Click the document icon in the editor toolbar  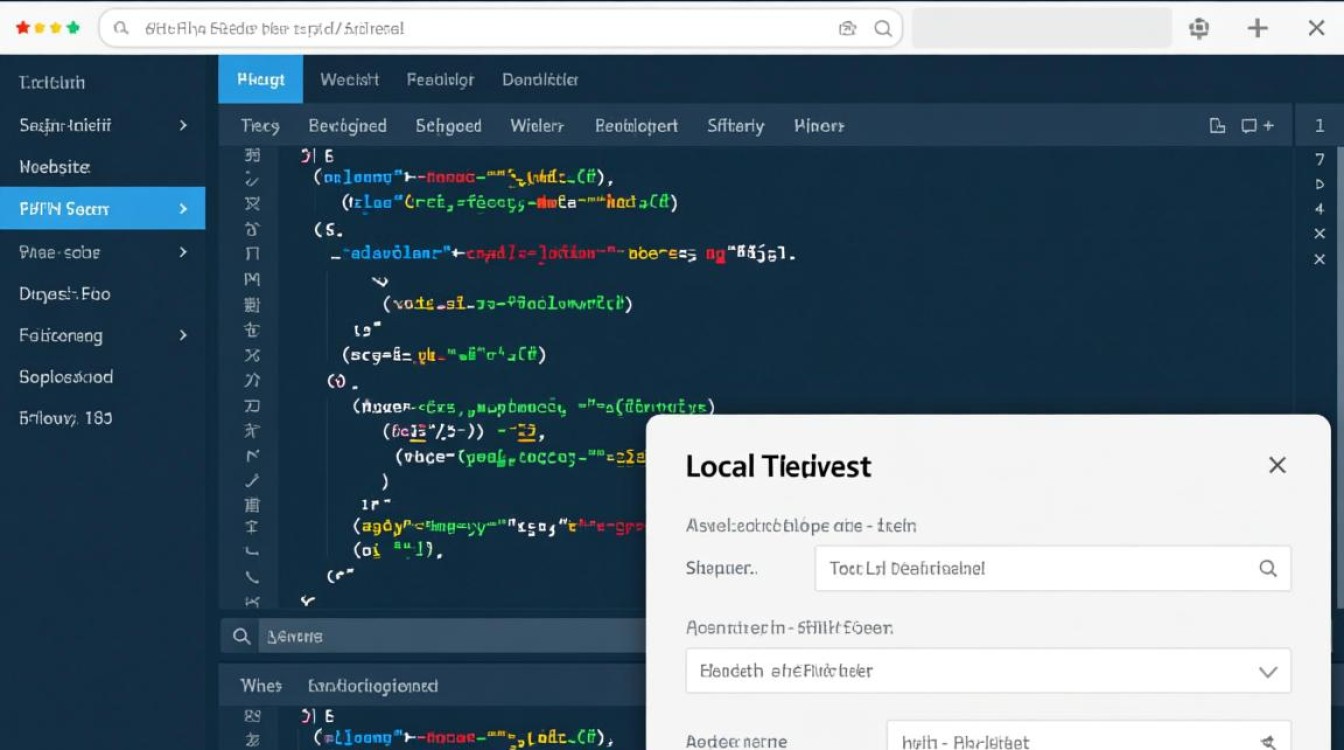click(1217, 126)
